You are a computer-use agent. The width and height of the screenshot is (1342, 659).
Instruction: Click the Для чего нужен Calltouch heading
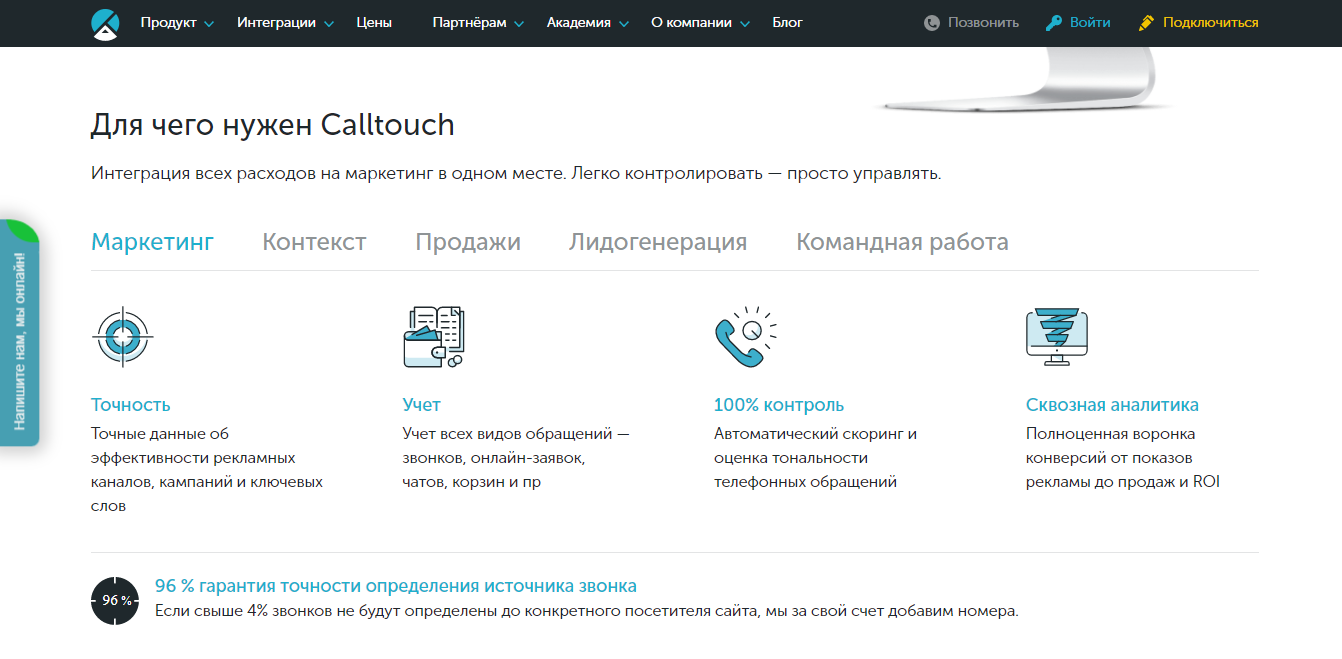click(x=273, y=125)
